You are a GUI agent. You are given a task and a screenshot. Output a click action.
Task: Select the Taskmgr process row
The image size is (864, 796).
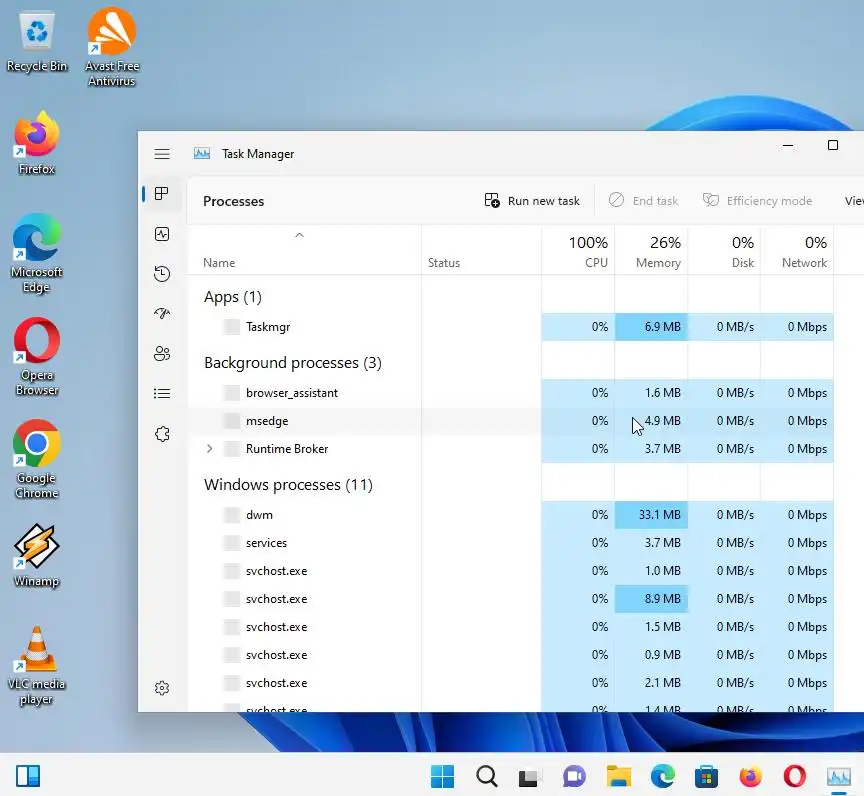(x=510, y=327)
